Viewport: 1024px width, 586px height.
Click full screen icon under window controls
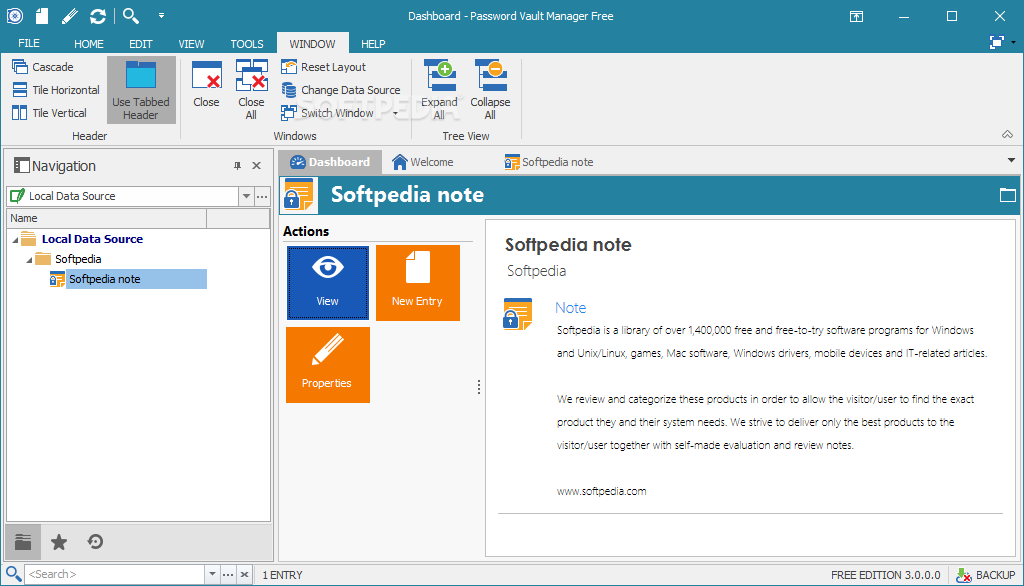click(997, 42)
